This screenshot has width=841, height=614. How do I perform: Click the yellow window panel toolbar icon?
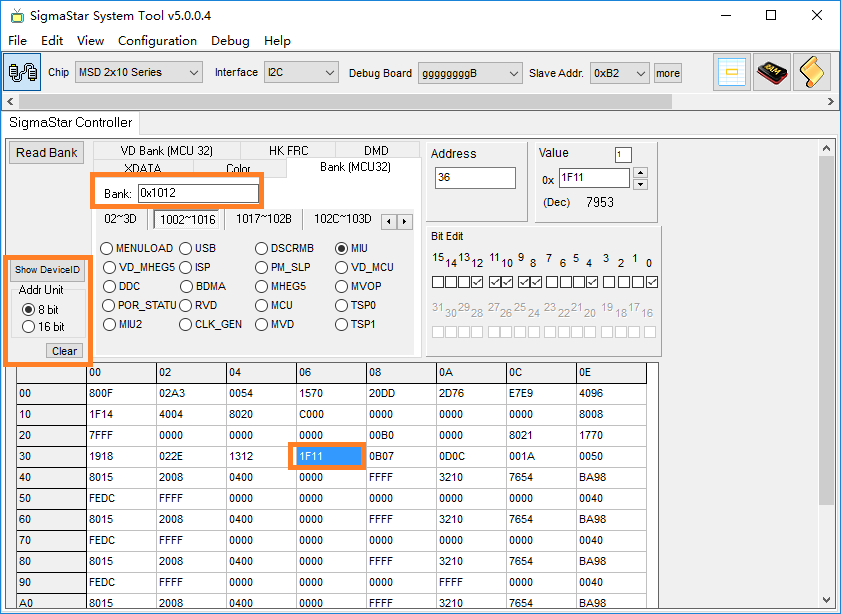pos(733,73)
